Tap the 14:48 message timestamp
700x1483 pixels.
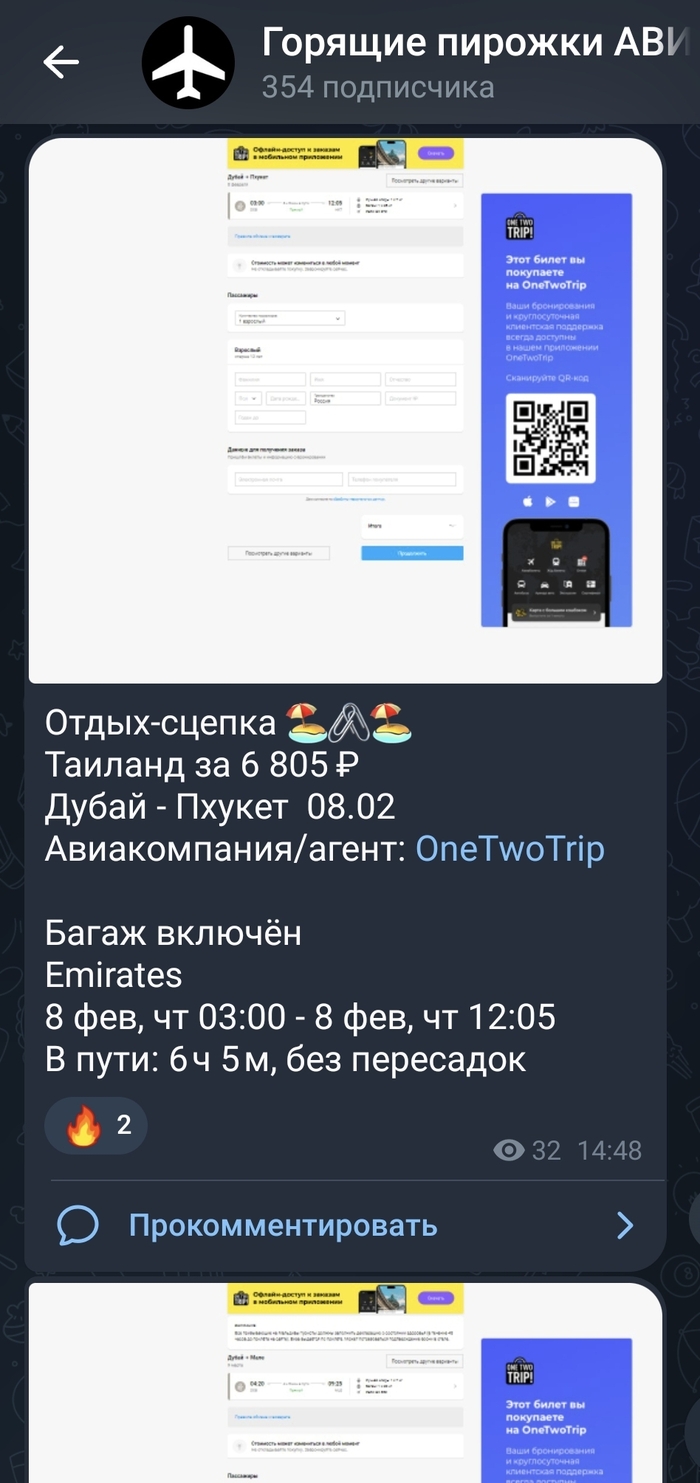(x=610, y=1151)
